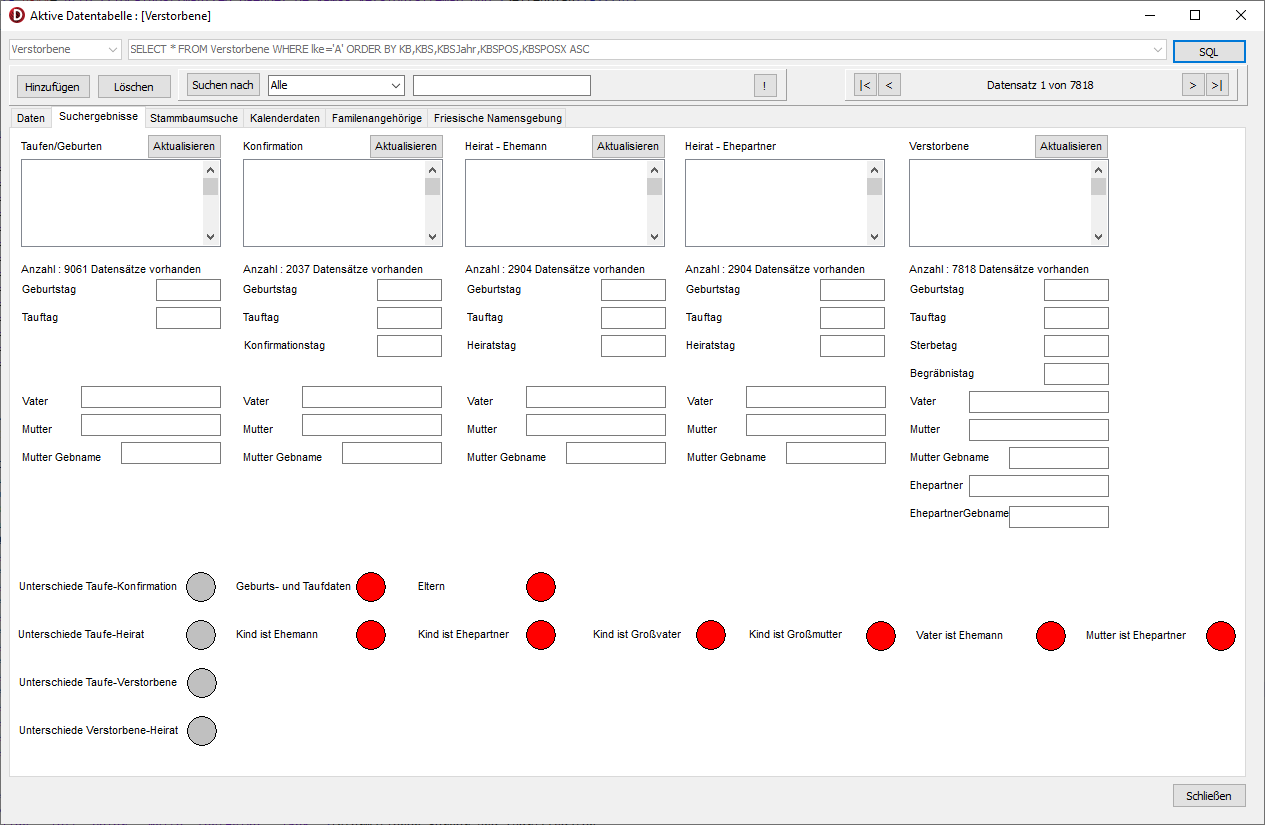Click the gray Unterschiede Verstorbene-Heirat indicator
The image size is (1265, 825).
(202, 731)
